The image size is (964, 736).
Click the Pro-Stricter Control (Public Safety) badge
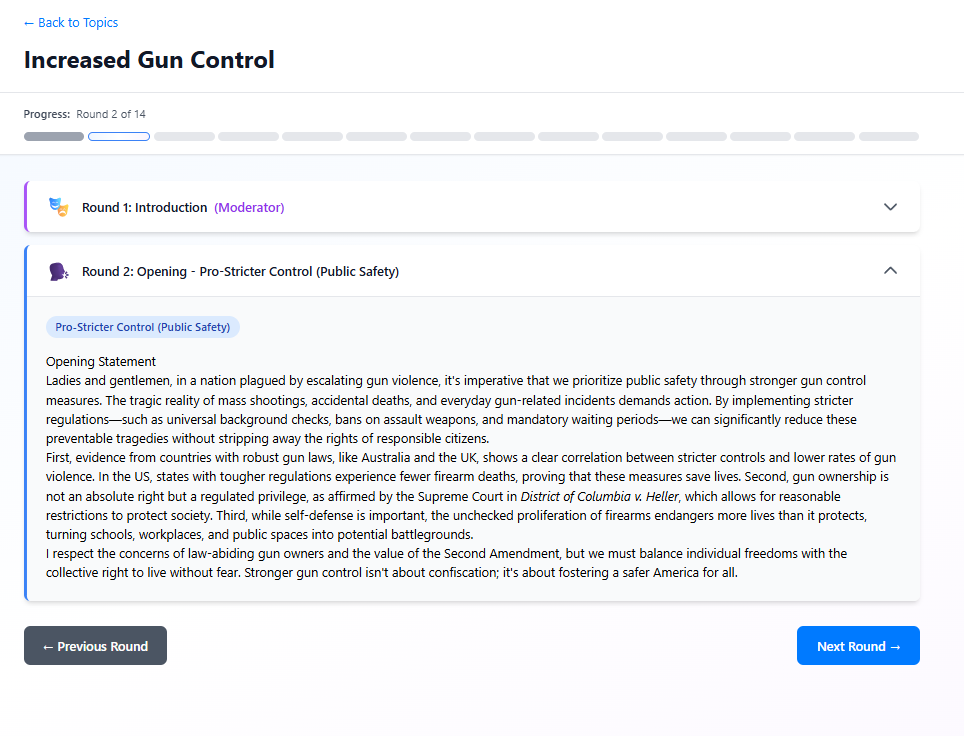pos(142,327)
